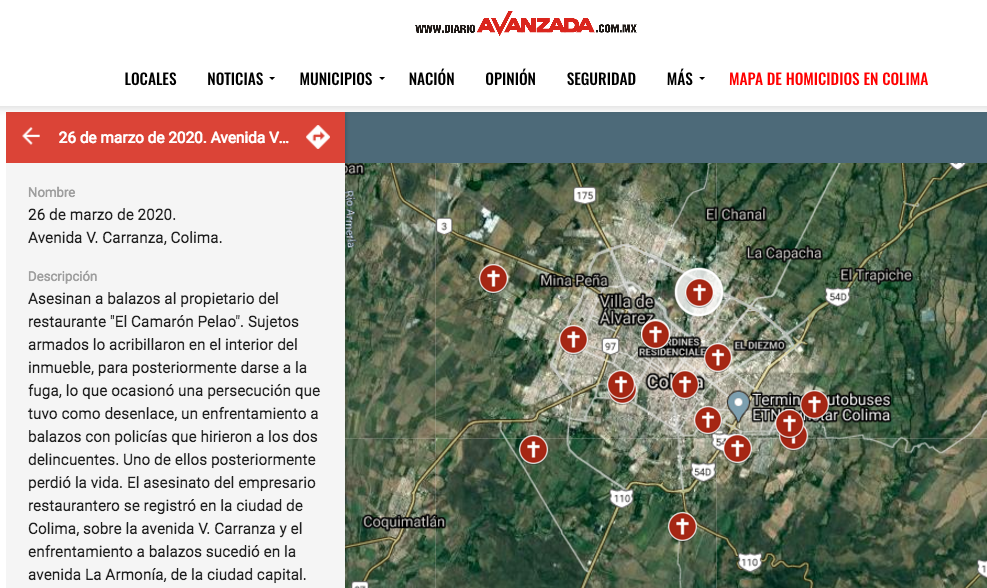
Task: Click the back arrow in the red header
Action: tap(31, 137)
